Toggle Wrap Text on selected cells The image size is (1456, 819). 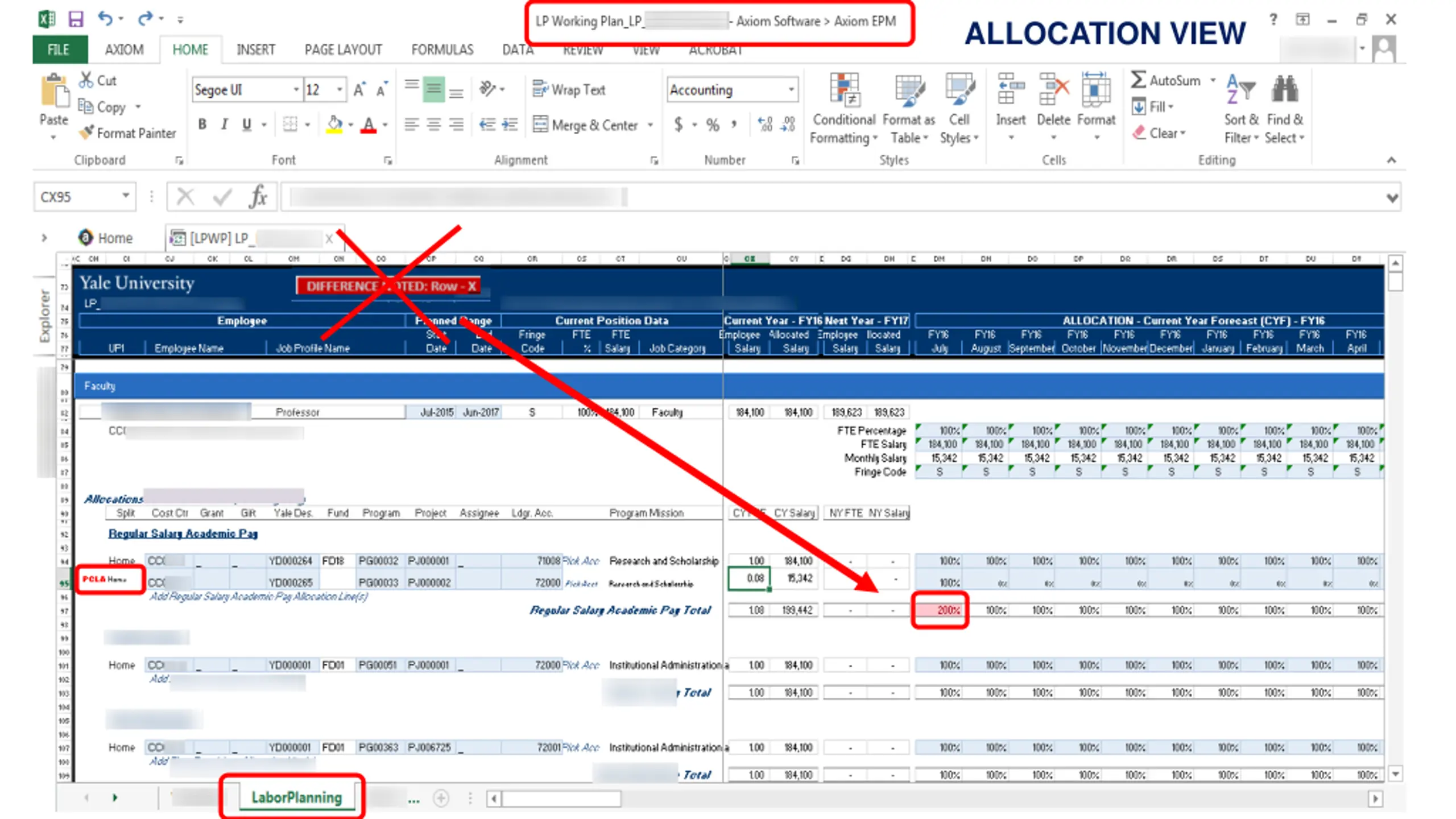[x=568, y=90]
